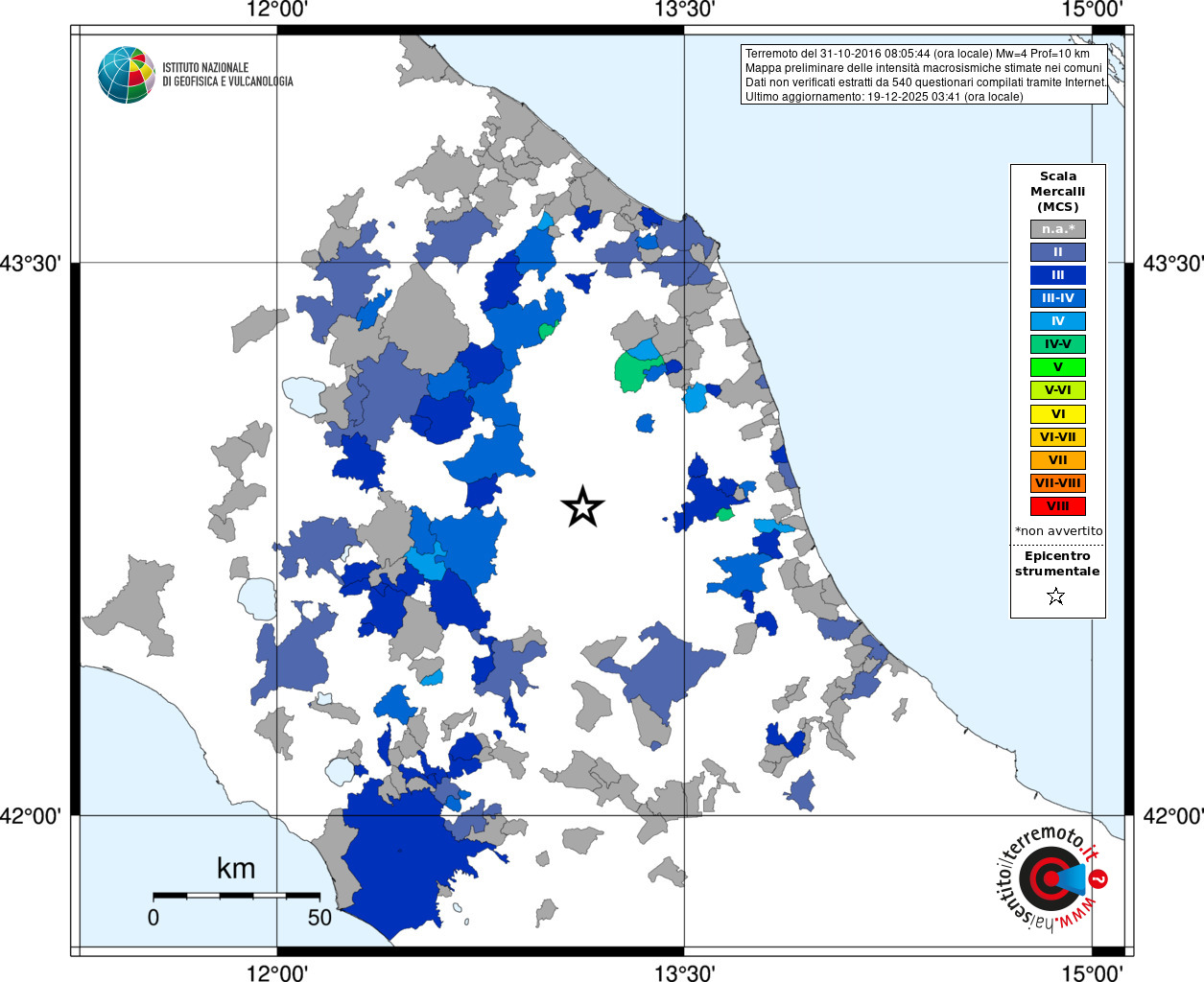The width and height of the screenshot is (1204, 982).
Task: Click the 'Terremoto del 31-10-2016' info line
Action: click(918, 54)
